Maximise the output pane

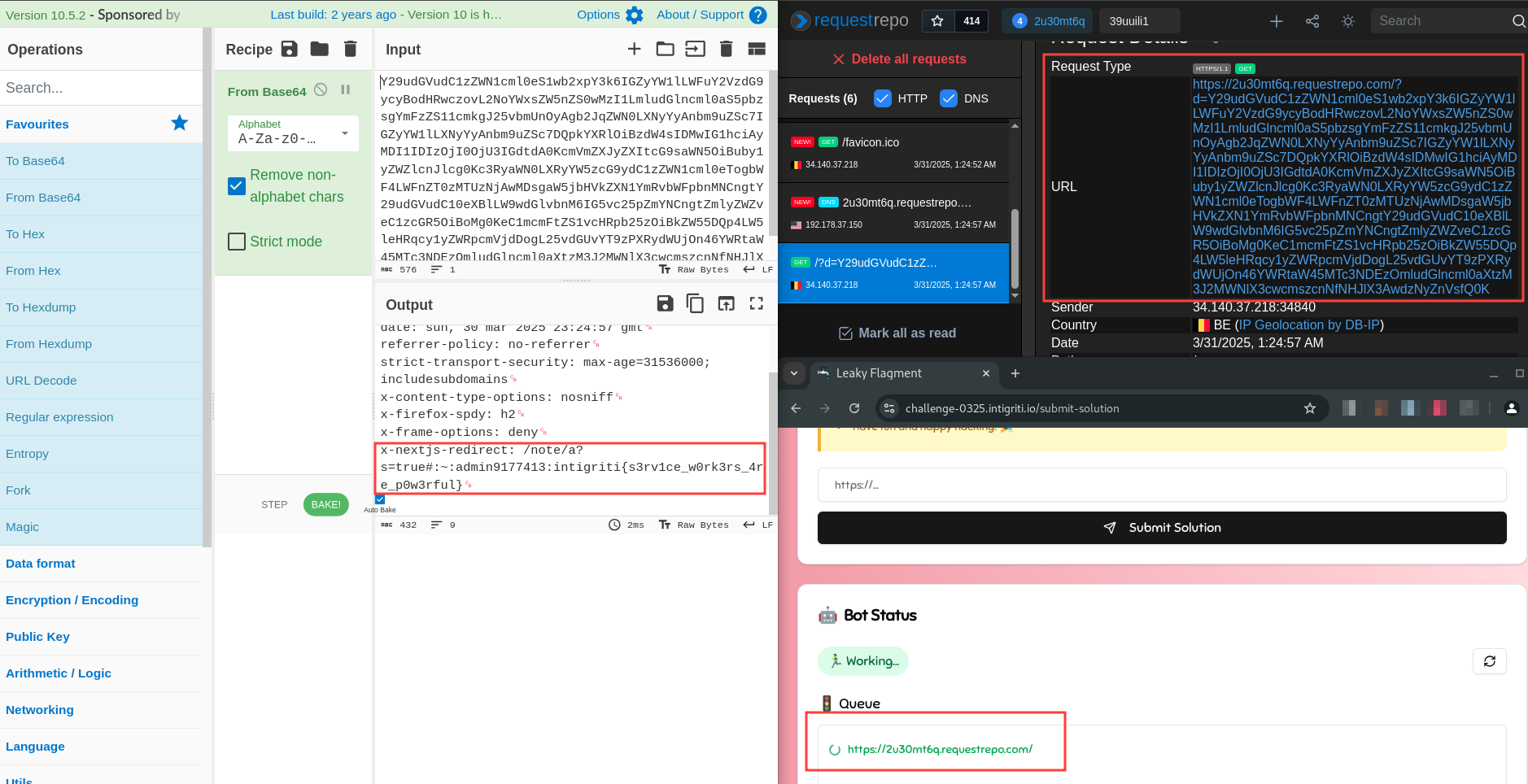[756, 304]
